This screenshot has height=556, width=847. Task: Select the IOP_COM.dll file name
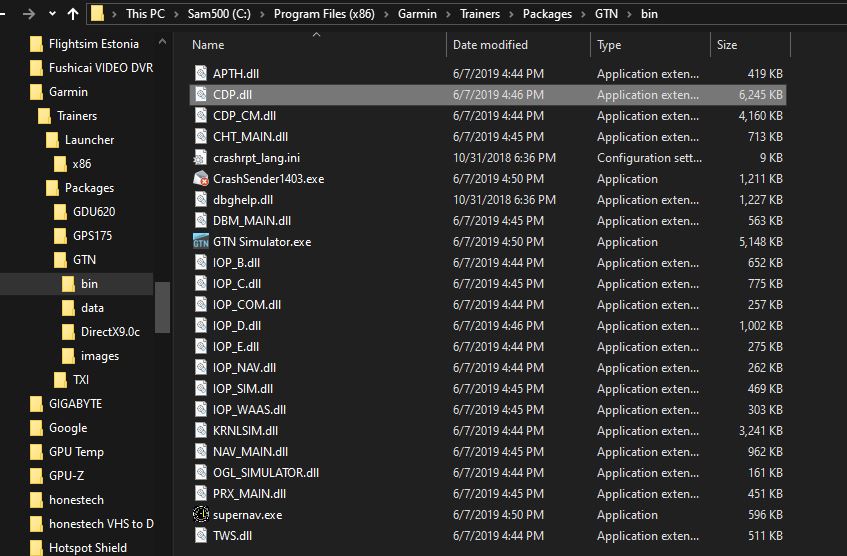[247, 305]
